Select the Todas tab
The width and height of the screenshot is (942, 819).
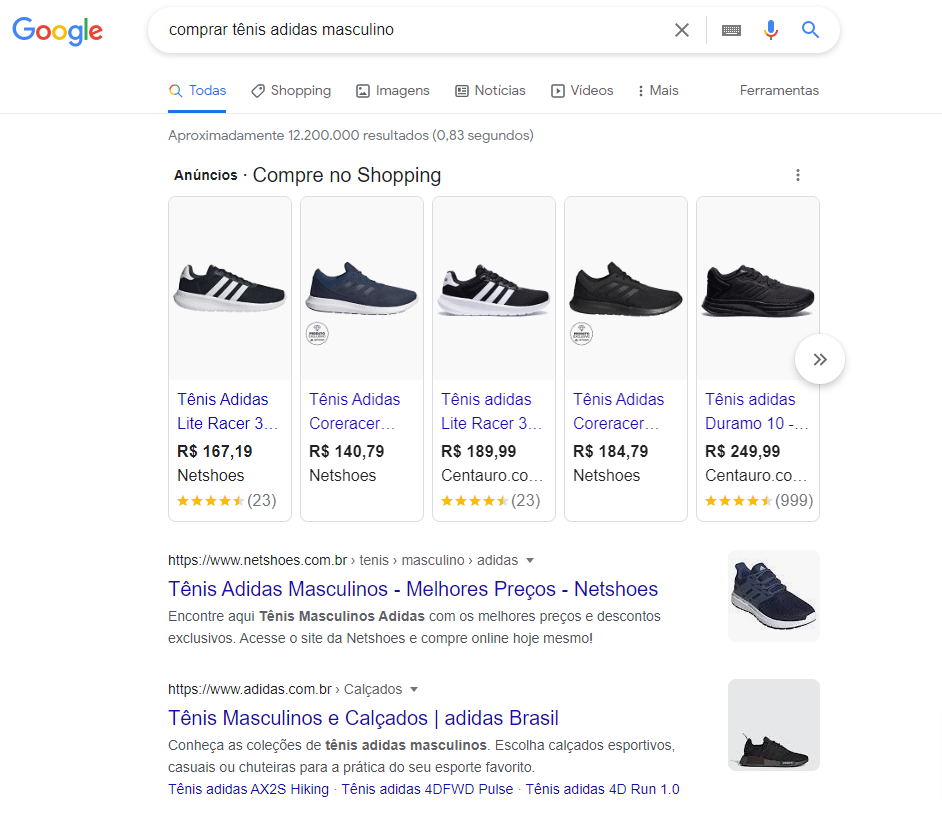197,91
